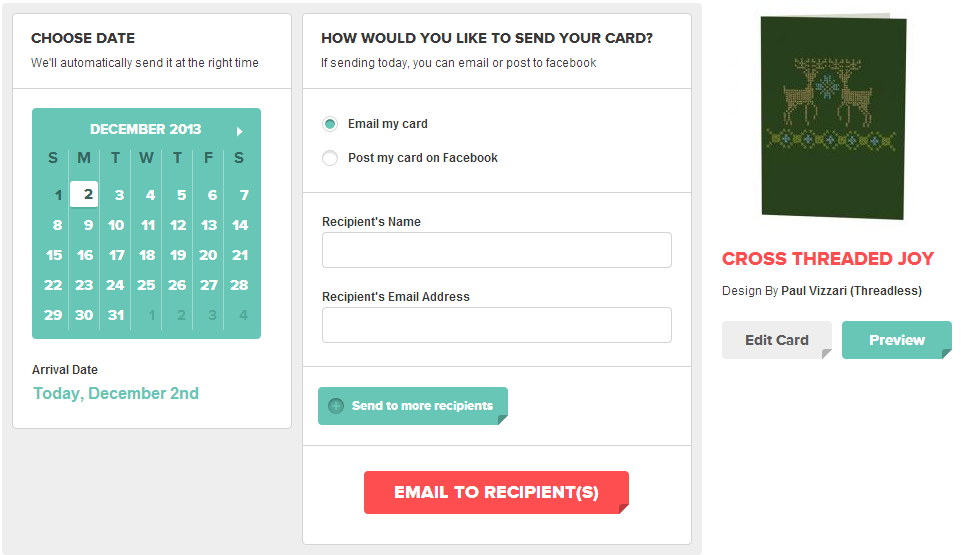Pick December 25 on the calendar
This screenshot has width=961, height=555.
[146, 285]
